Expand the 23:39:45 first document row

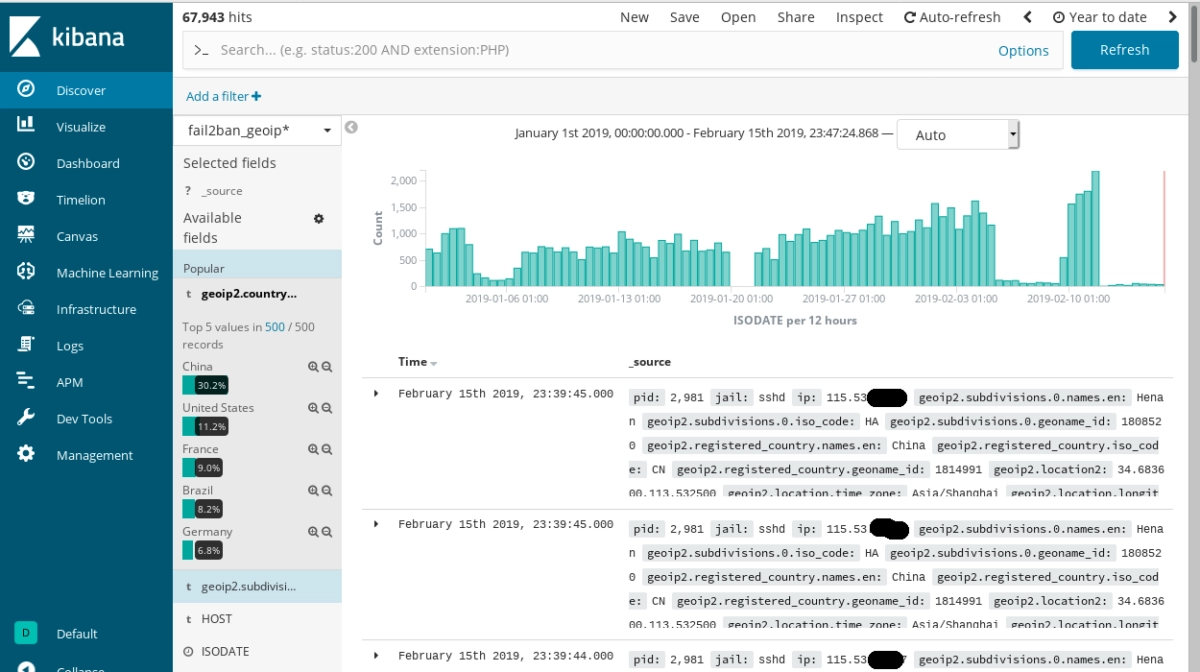376,394
